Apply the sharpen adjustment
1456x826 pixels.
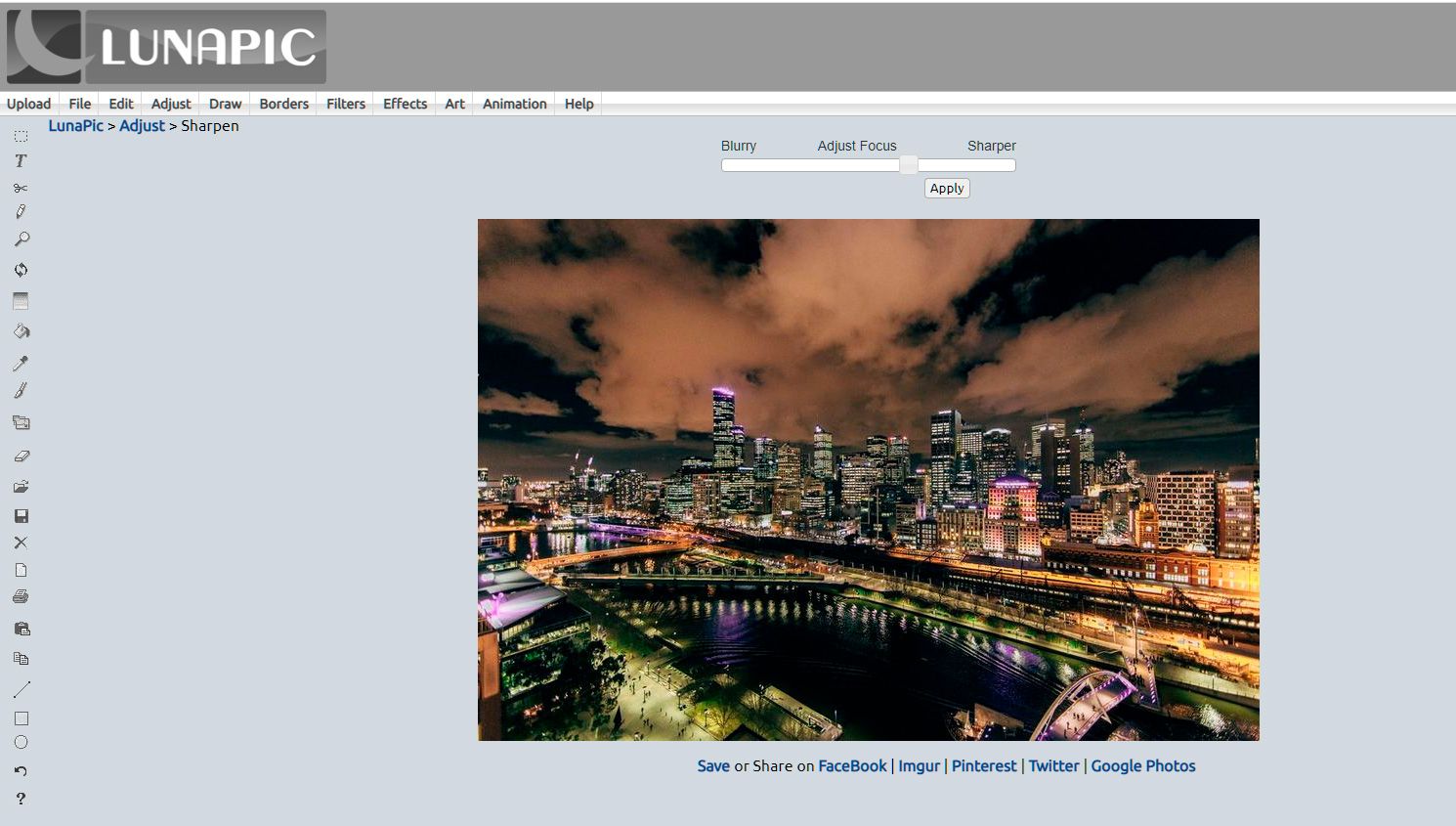[x=946, y=188]
